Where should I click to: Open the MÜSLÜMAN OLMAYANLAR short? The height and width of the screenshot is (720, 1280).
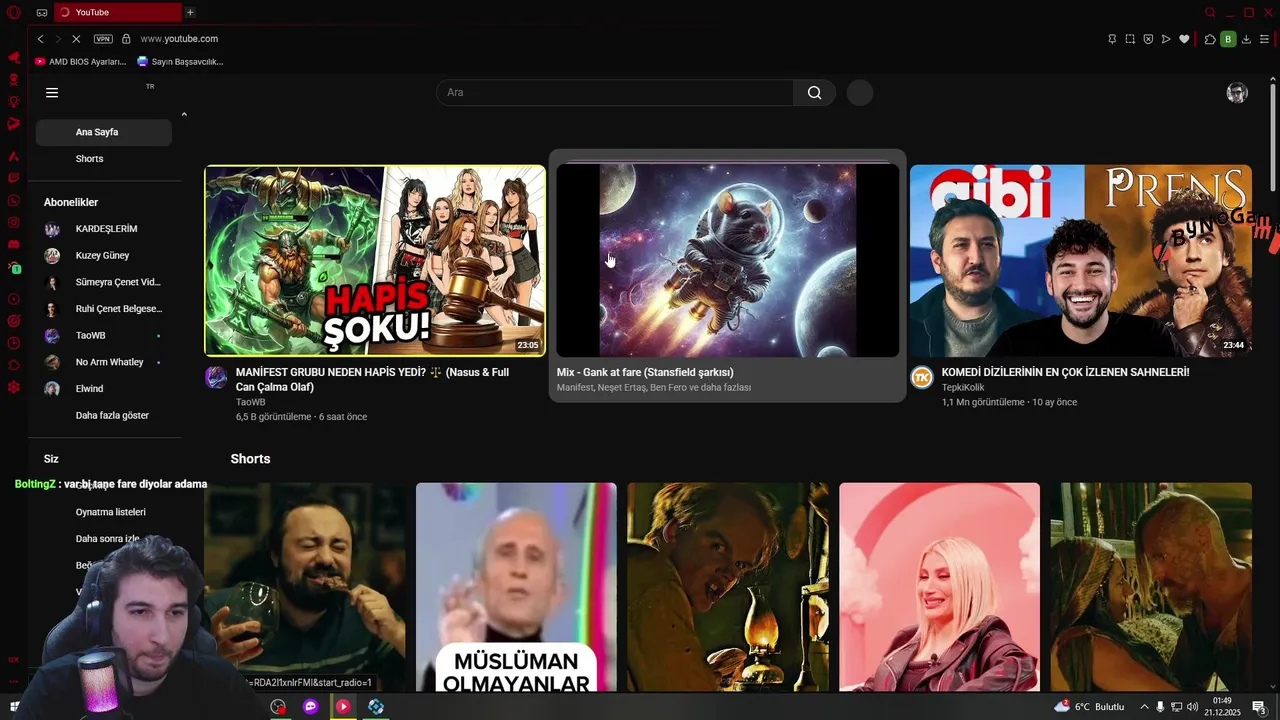coord(516,587)
